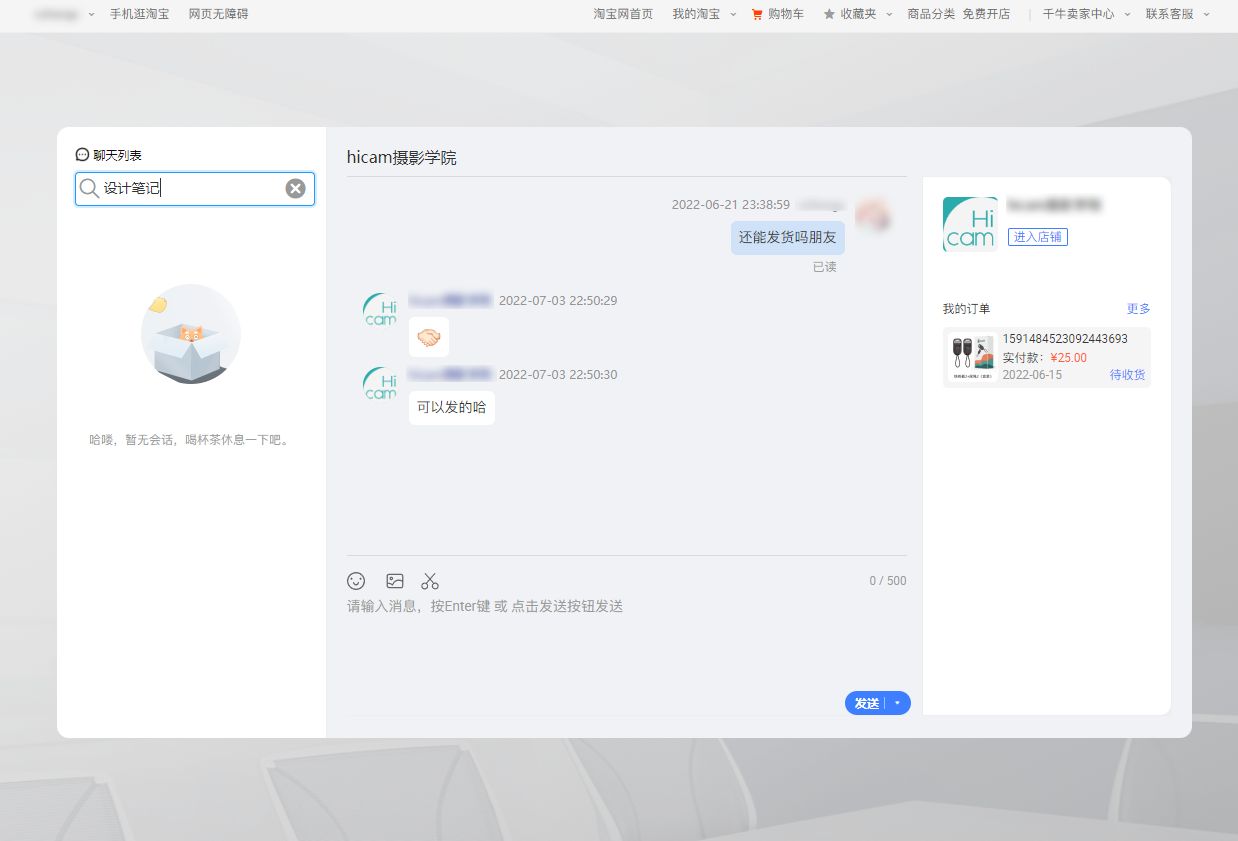Click the 手机逛淘宝 link
The height and width of the screenshot is (841, 1238).
tap(139, 14)
